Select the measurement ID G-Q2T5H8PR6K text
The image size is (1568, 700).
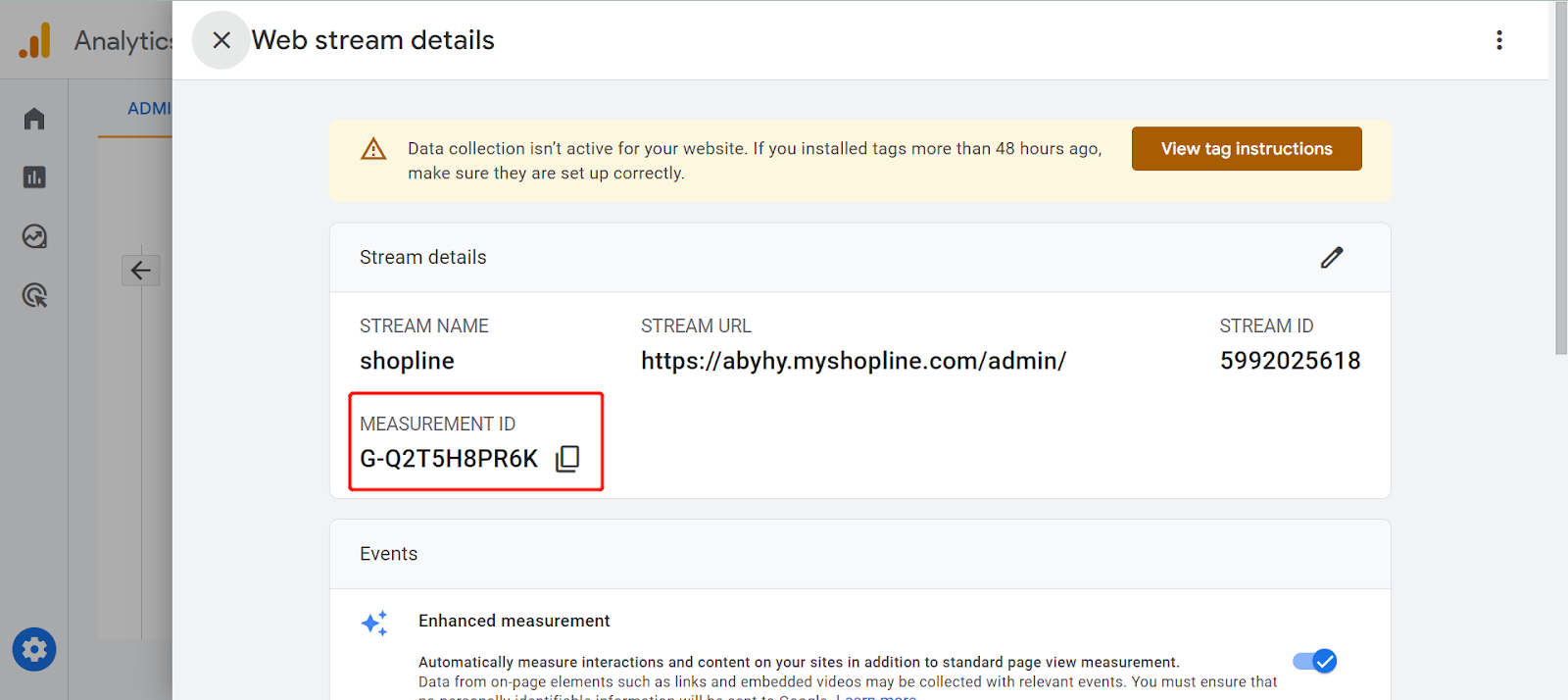tap(449, 459)
